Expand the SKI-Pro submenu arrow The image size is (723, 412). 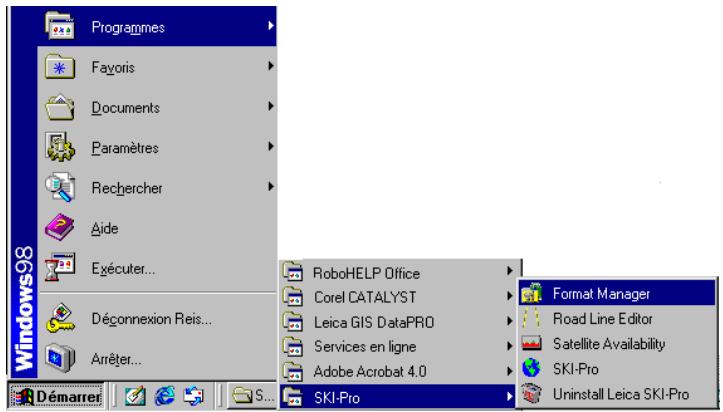(x=510, y=396)
